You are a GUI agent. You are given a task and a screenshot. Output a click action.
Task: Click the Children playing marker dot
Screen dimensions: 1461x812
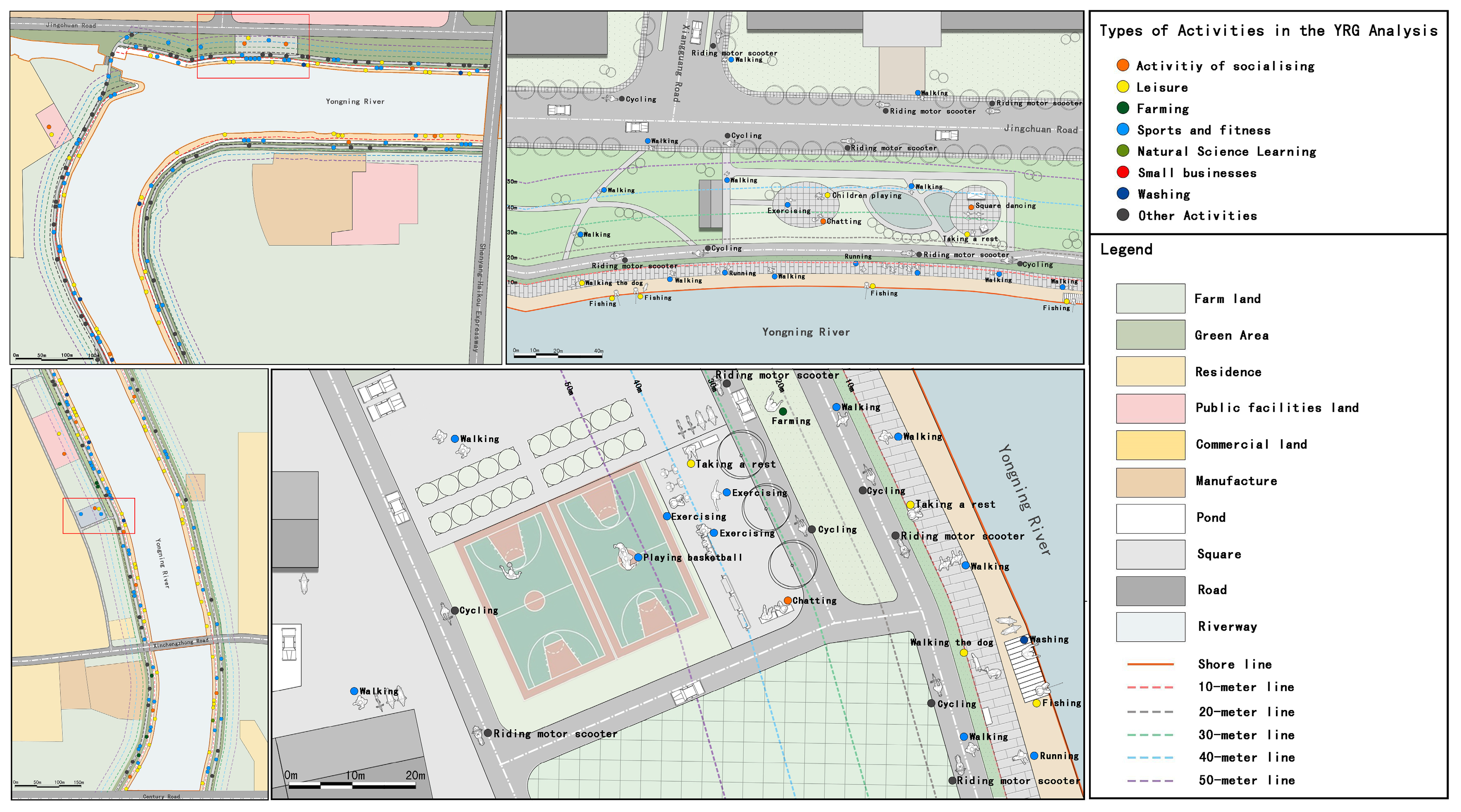827,195
